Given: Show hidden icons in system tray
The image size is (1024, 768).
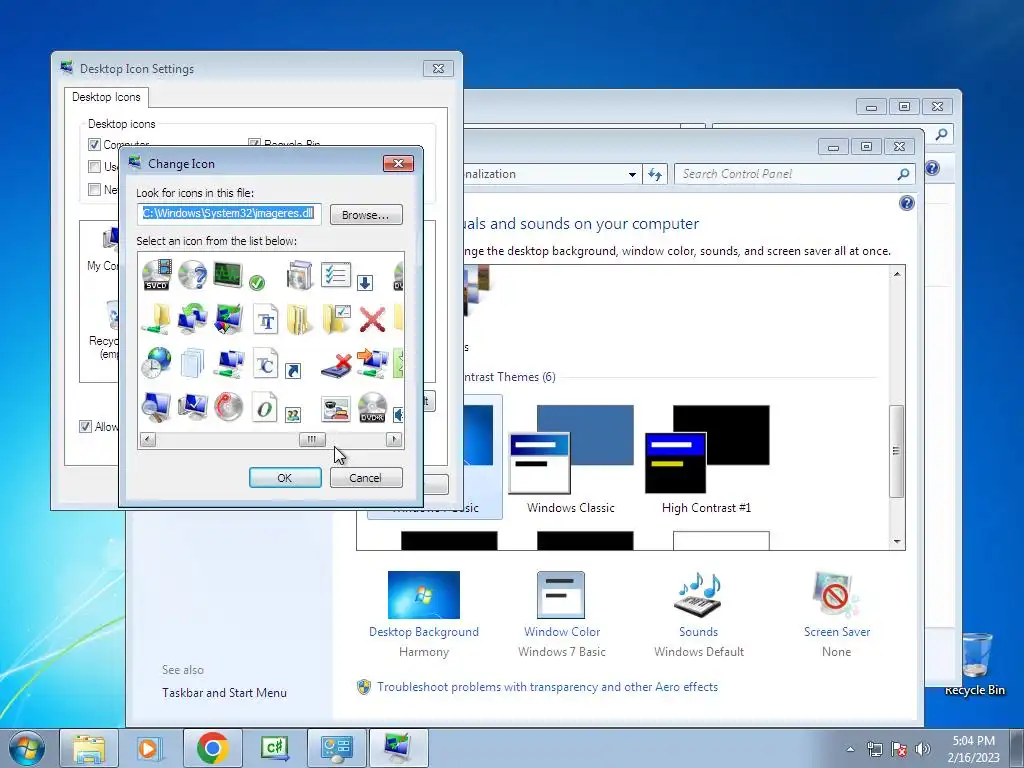Looking at the screenshot, I should 850,749.
